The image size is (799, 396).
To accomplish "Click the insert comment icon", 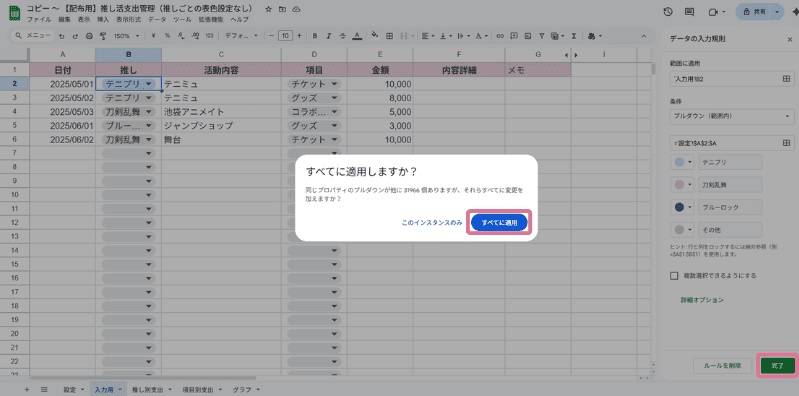I will (x=514, y=36).
